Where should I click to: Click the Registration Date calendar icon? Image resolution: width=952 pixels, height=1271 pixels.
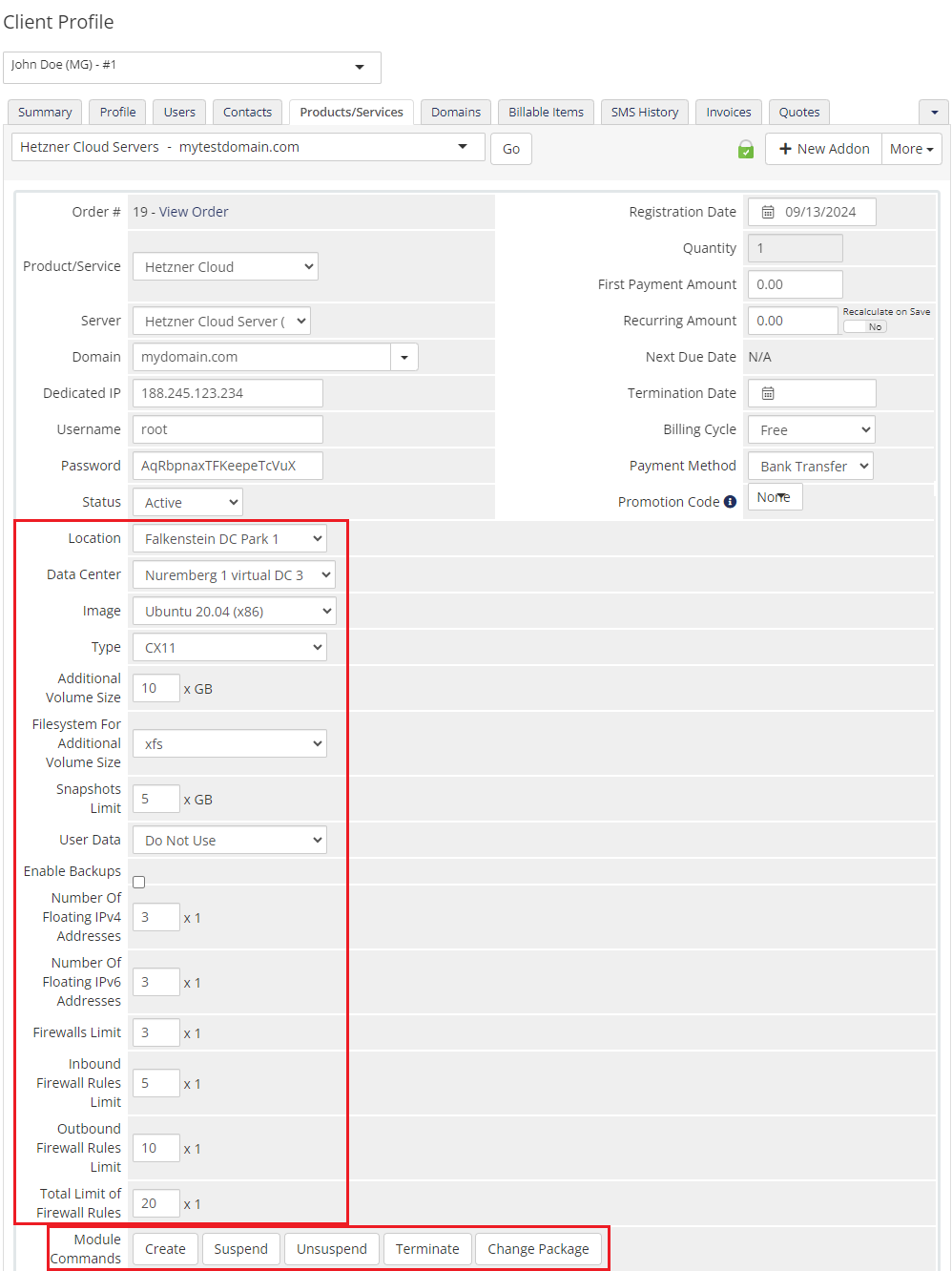768,212
